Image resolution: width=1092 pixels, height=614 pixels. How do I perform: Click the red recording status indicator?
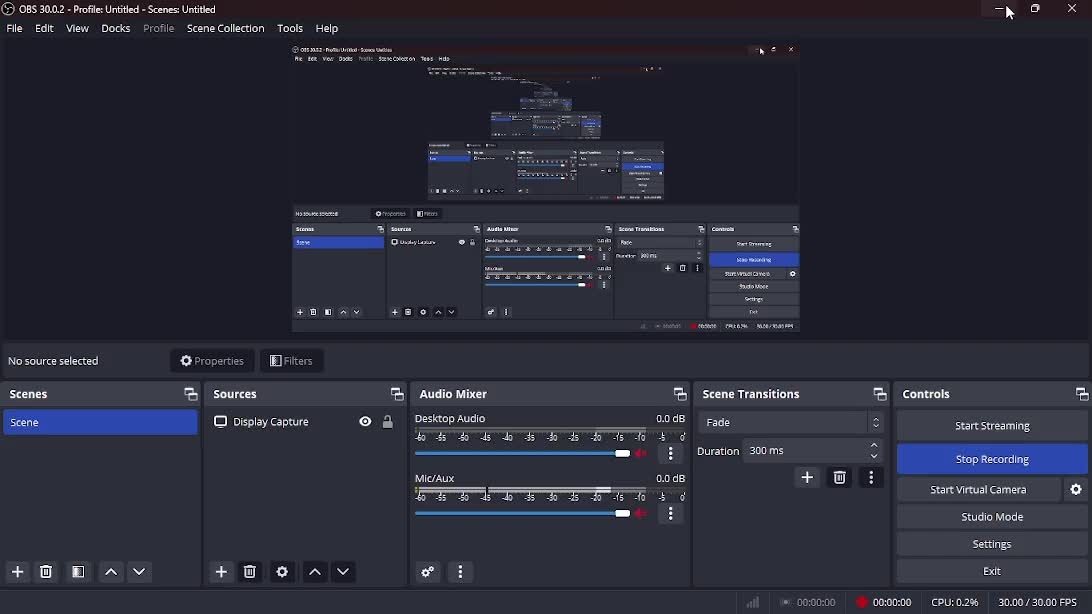861,602
